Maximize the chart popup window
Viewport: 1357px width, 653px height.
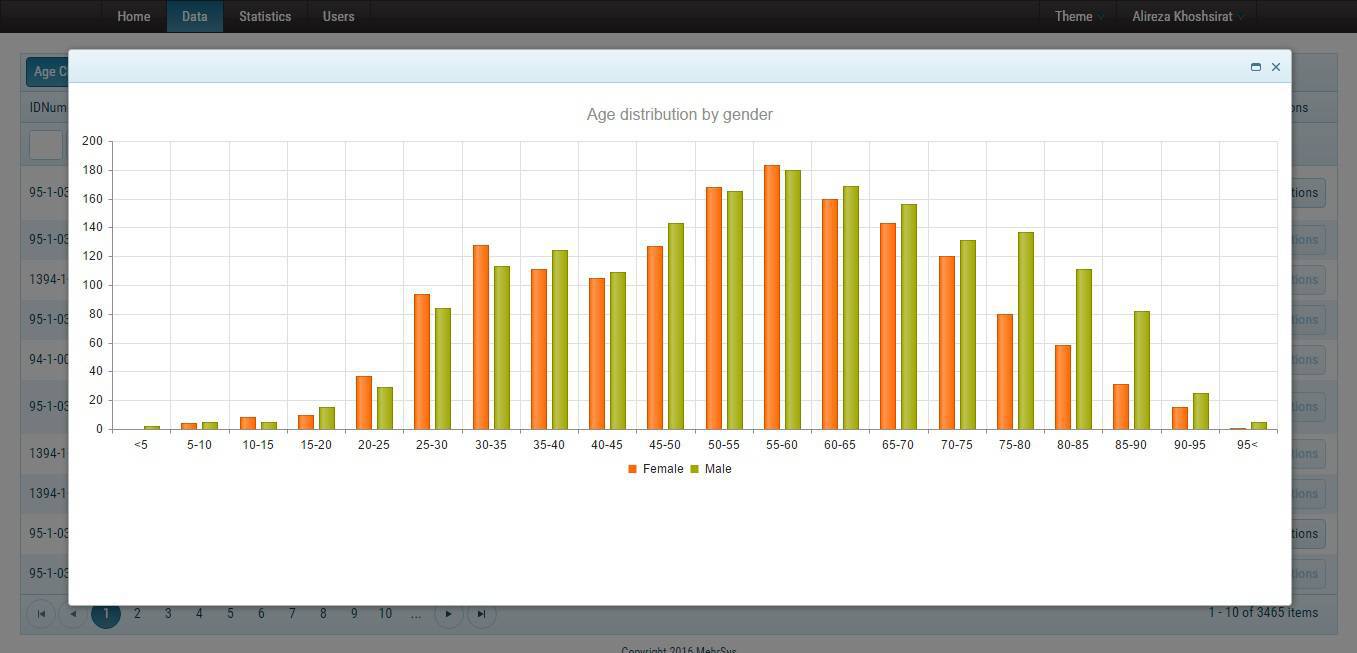tap(1256, 67)
